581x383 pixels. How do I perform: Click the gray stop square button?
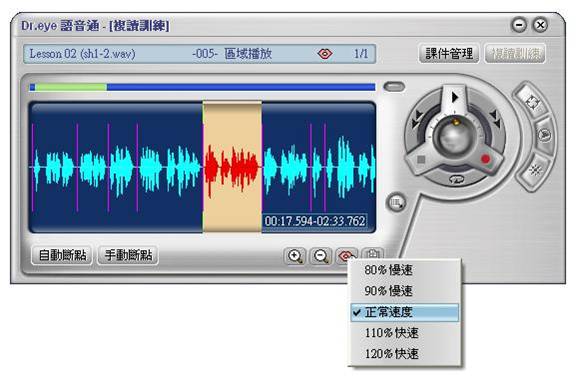coord(421,160)
